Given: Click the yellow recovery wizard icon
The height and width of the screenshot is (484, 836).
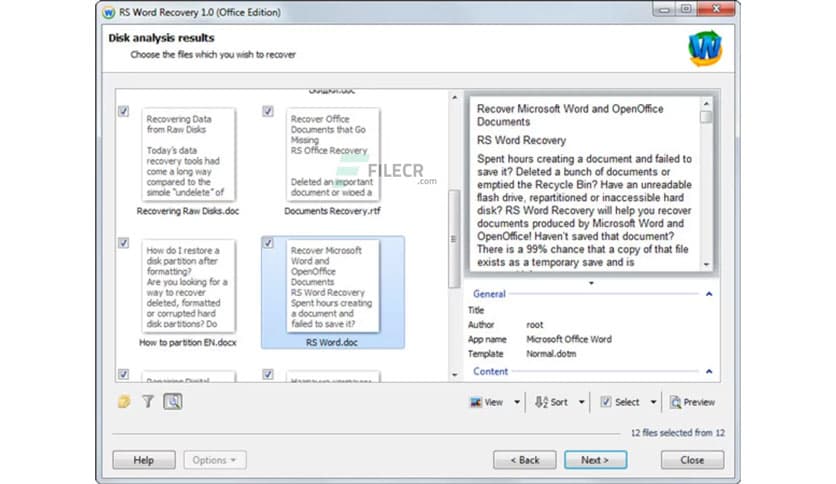Looking at the screenshot, I should pos(124,401).
